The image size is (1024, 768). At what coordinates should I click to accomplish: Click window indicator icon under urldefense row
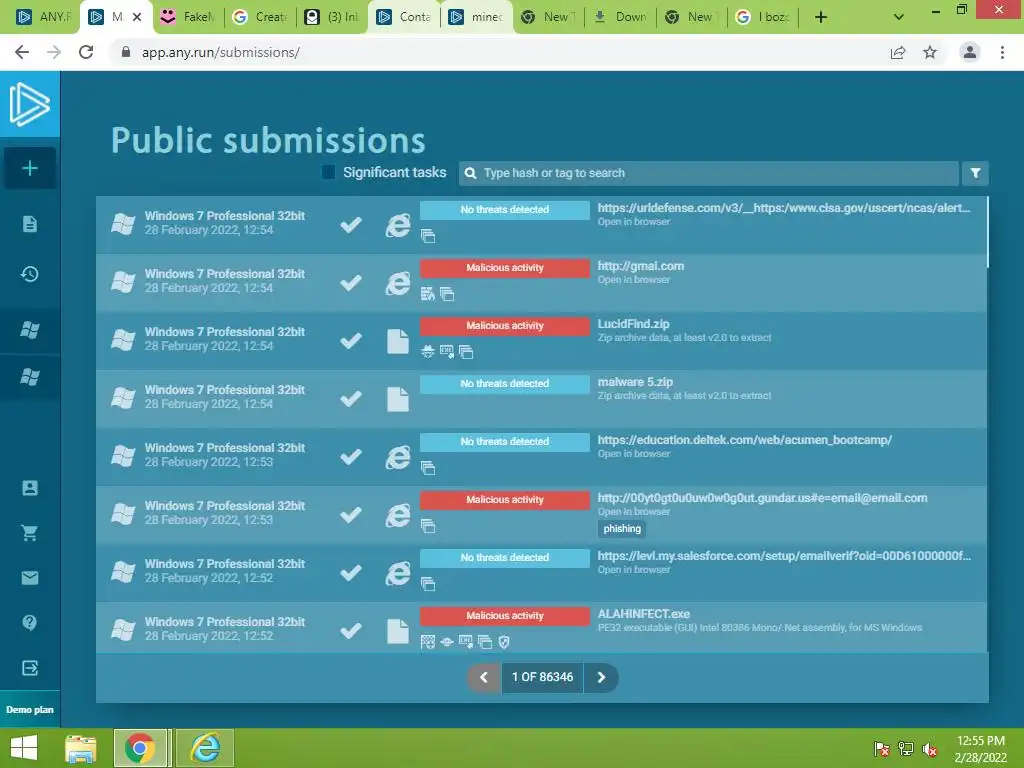[x=428, y=236]
